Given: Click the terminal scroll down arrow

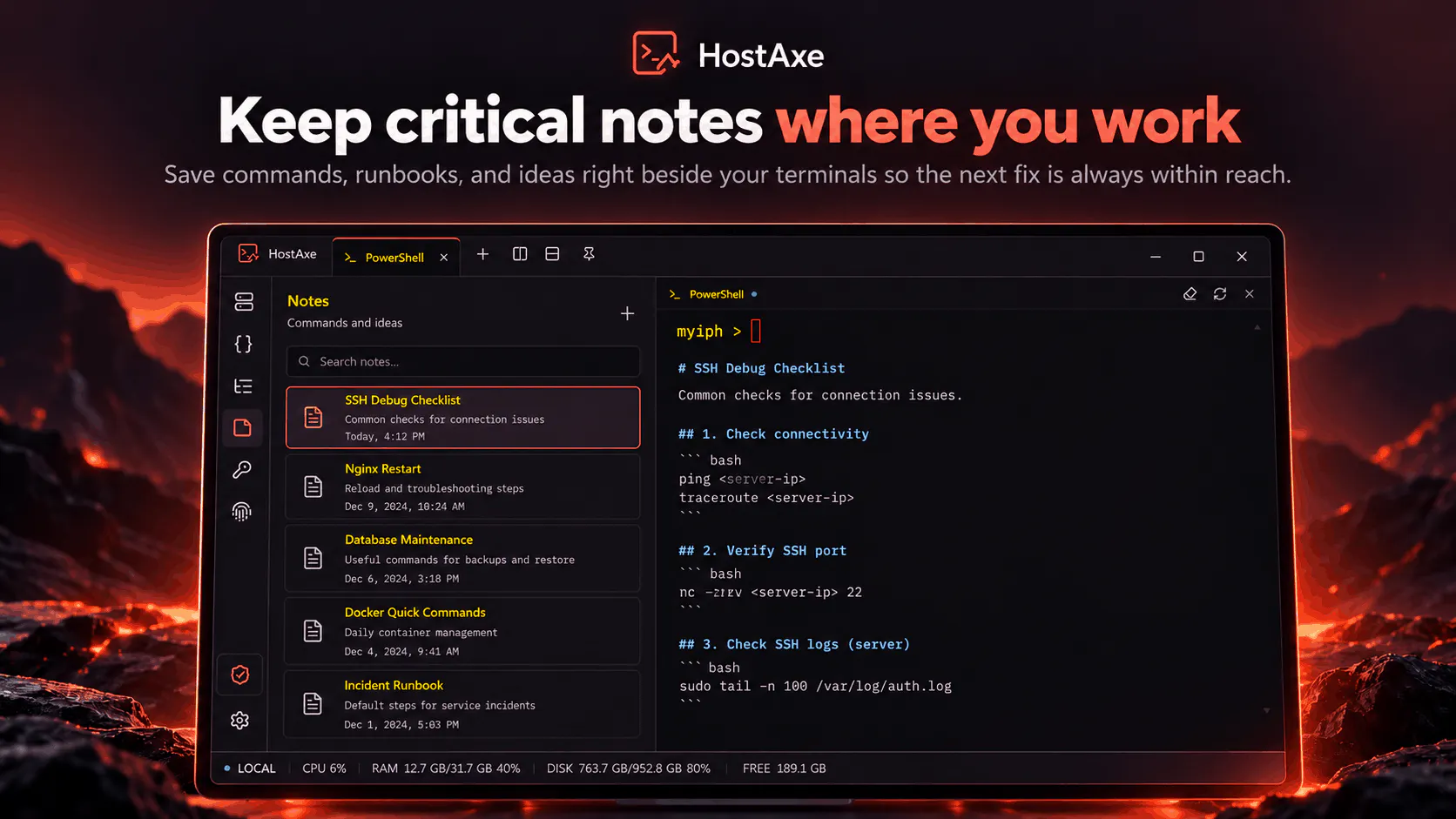Looking at the screenshot, I should coord(1266,711).
